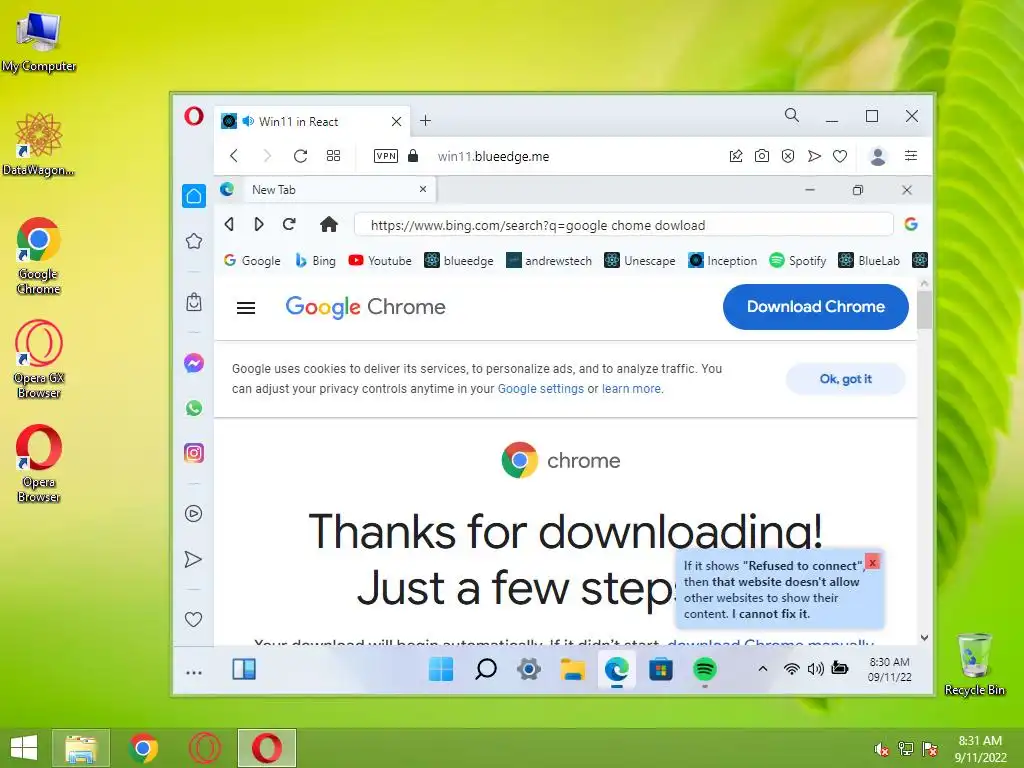Click the scroll down arrow of page
Image resolution: width=1024 pixels, height=768 pixels.
pos(924,637)
